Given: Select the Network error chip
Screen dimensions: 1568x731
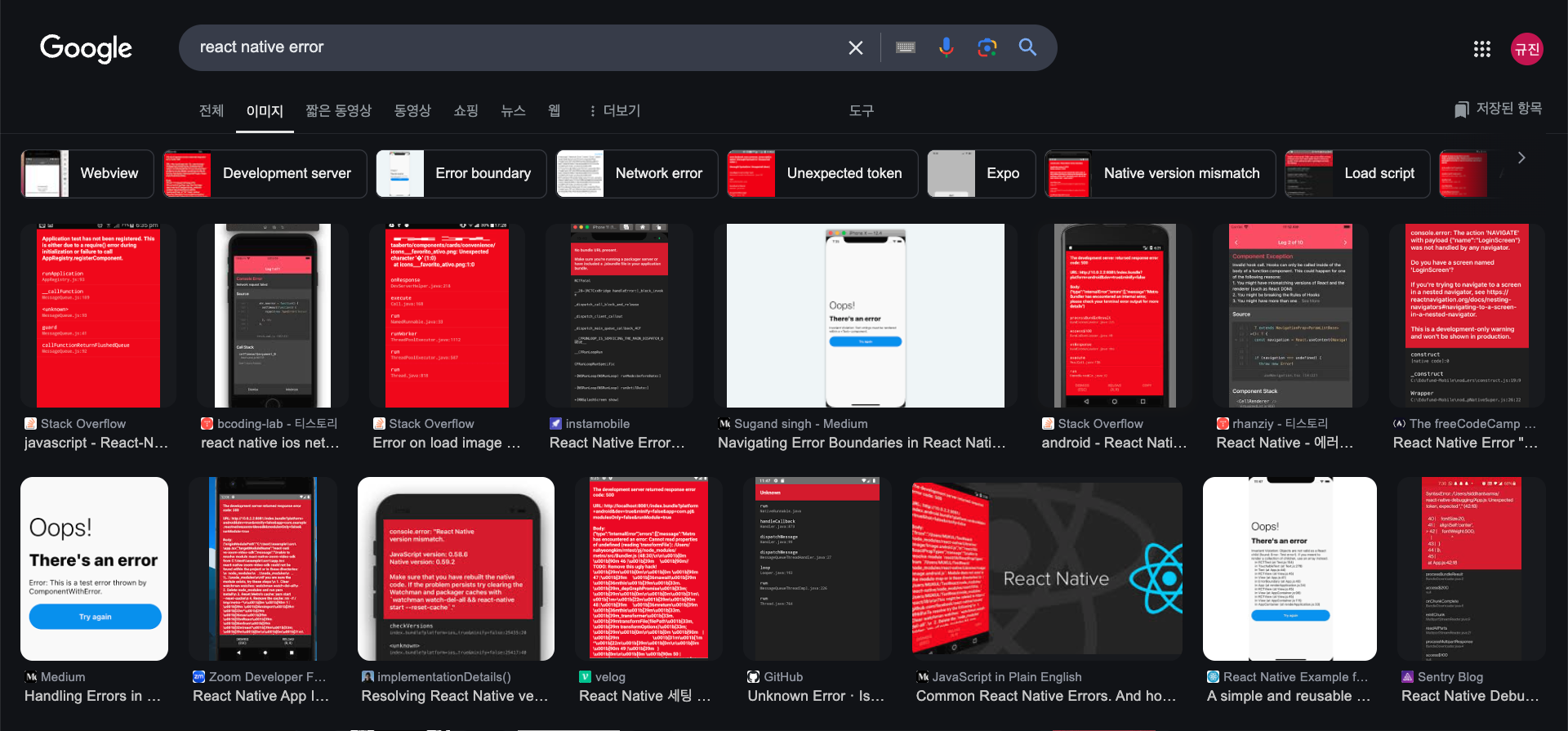Looking at the screenshot, I should point(637,173).
